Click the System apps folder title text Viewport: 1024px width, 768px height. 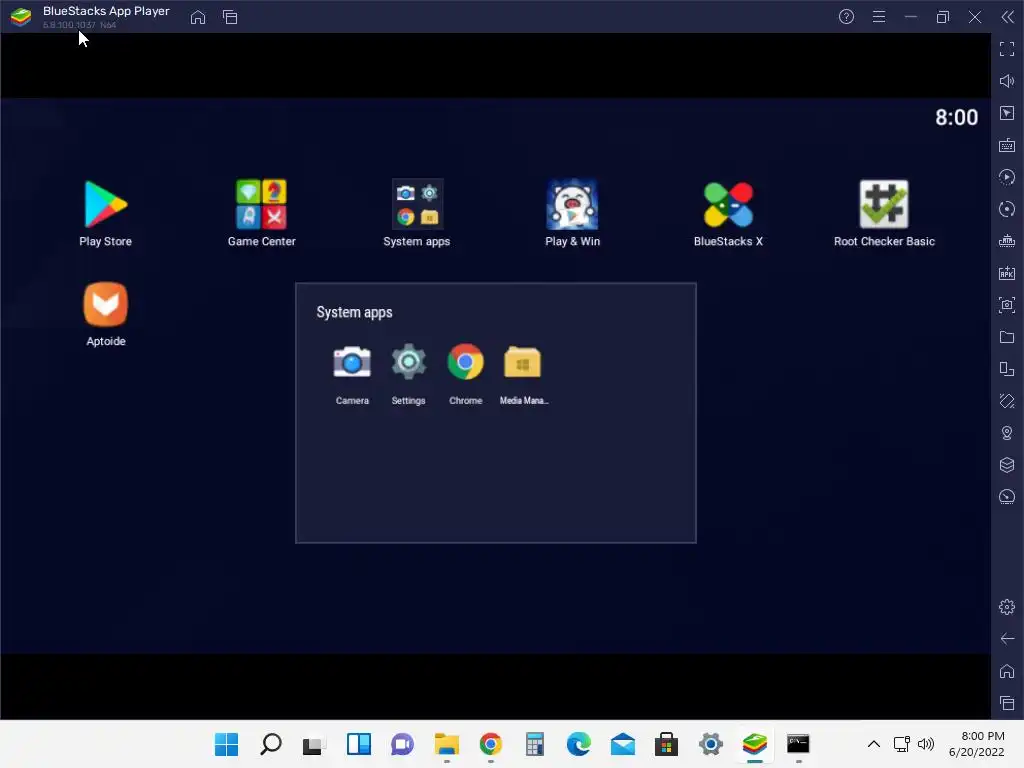[354, 312]
